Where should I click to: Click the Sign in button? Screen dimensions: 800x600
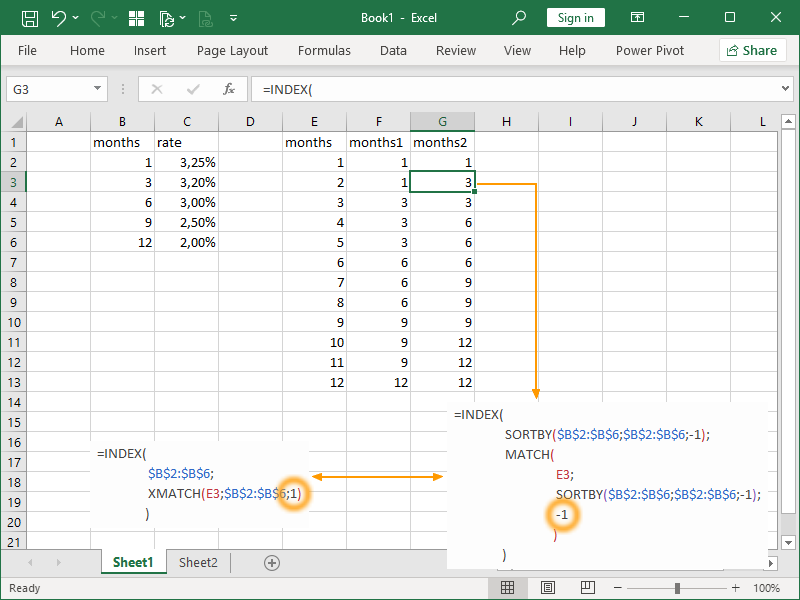pos(575,18)
